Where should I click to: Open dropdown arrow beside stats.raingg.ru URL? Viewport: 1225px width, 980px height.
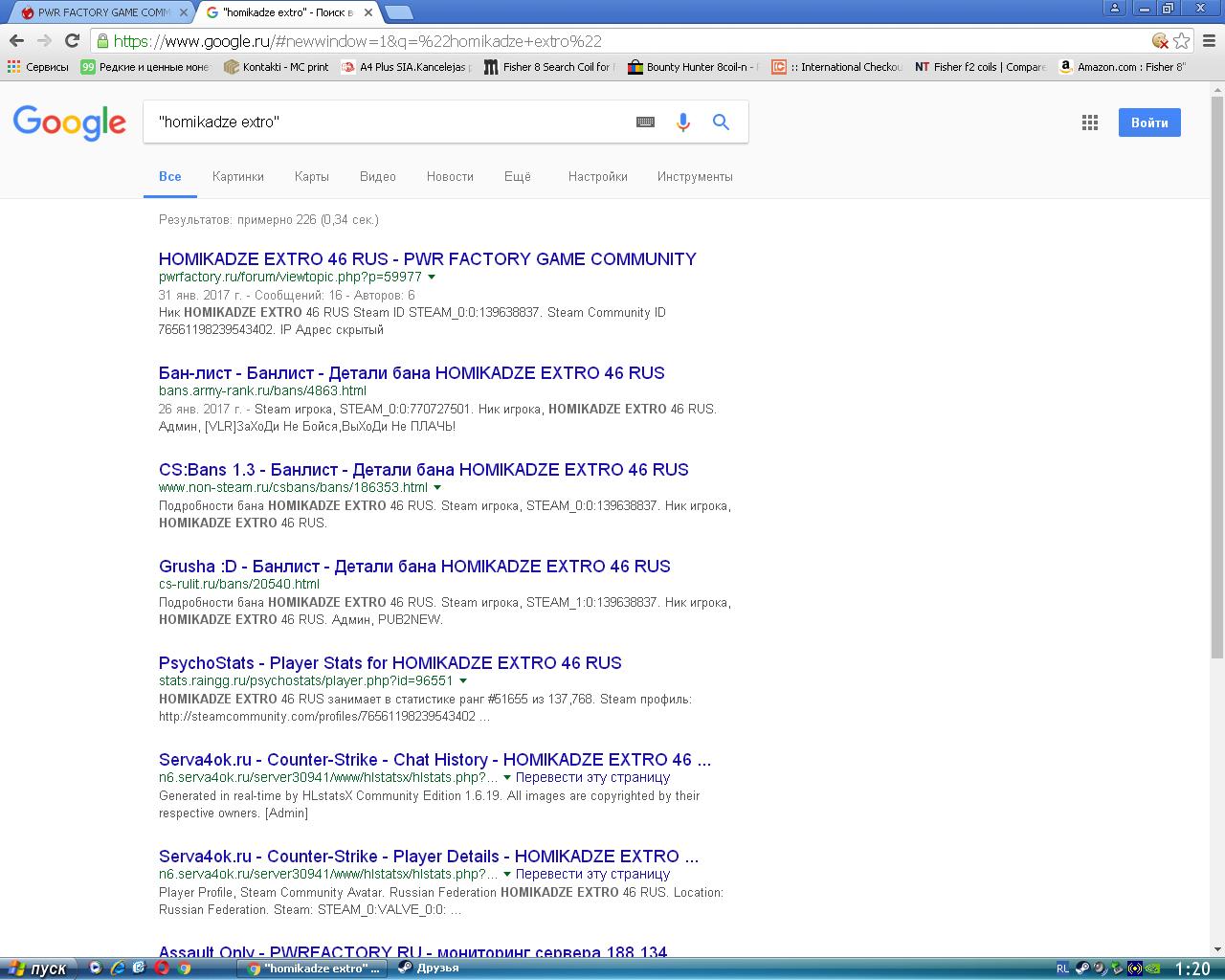[463, 680]
